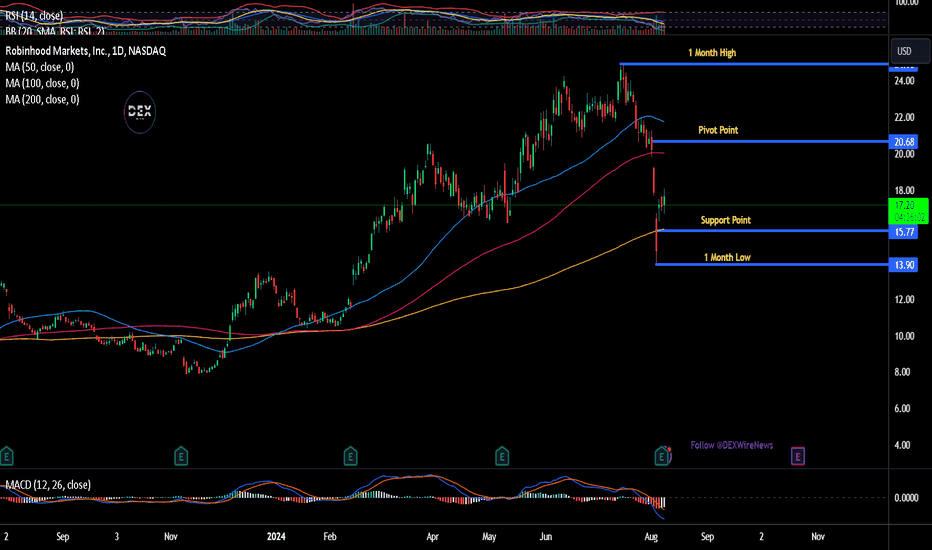
Task: Select the Robinhood Markets, Inc. symbol legend
Action: coord(86,51)
